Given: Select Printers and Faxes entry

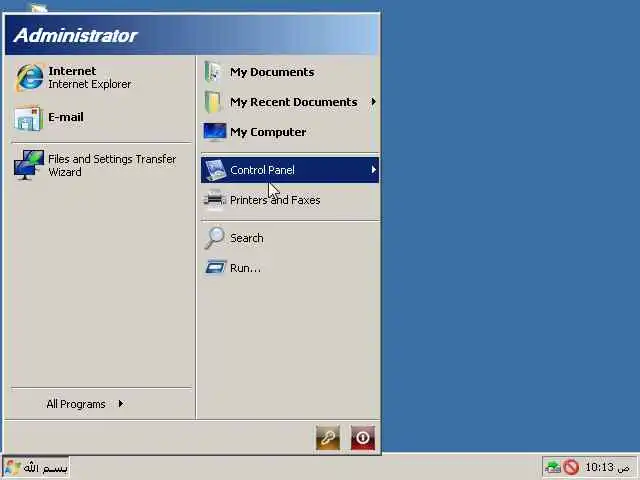Looking at the screenshot, I should [290, 200].
